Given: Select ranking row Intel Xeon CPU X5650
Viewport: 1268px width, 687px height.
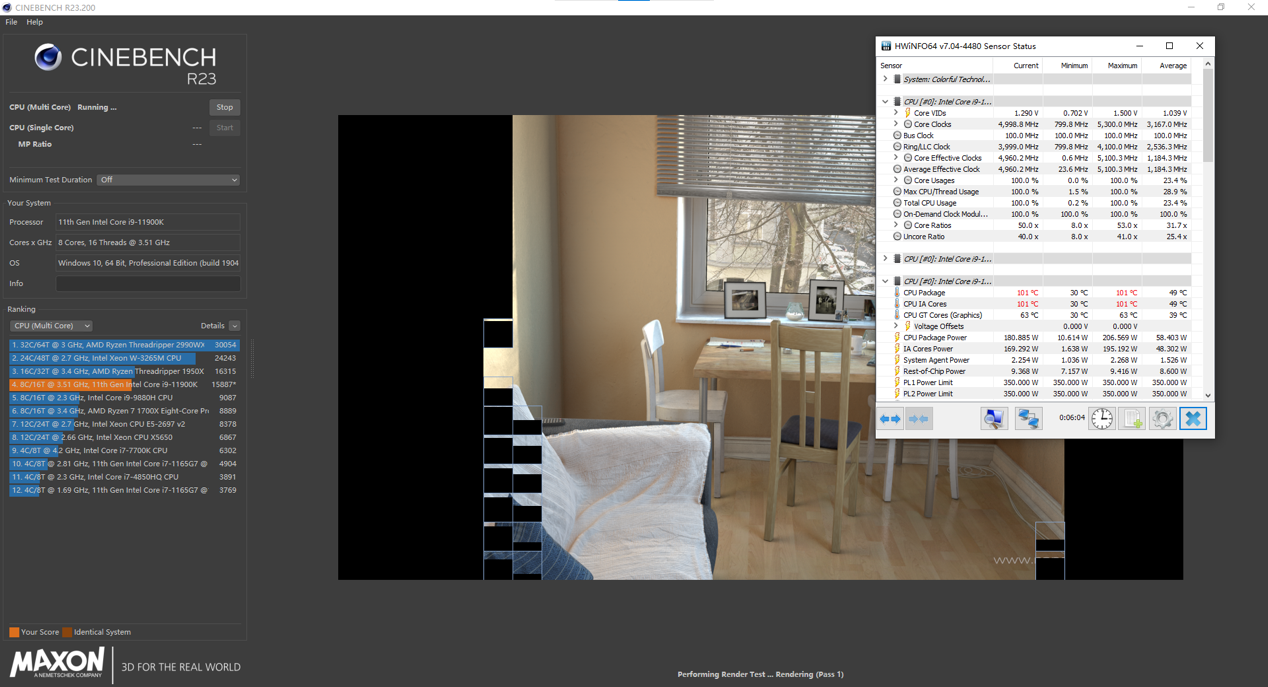Looking at the screenshot, I should pos(124,437).
